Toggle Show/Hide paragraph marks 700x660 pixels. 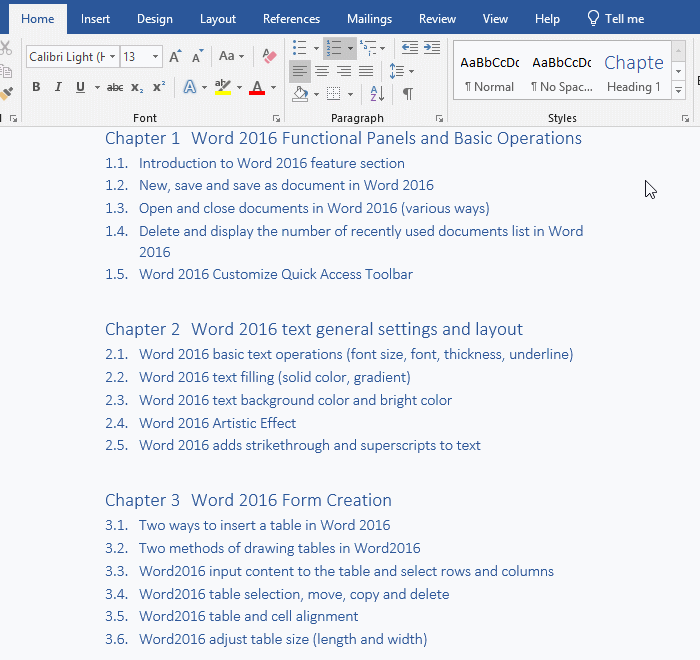coord(408,94)
